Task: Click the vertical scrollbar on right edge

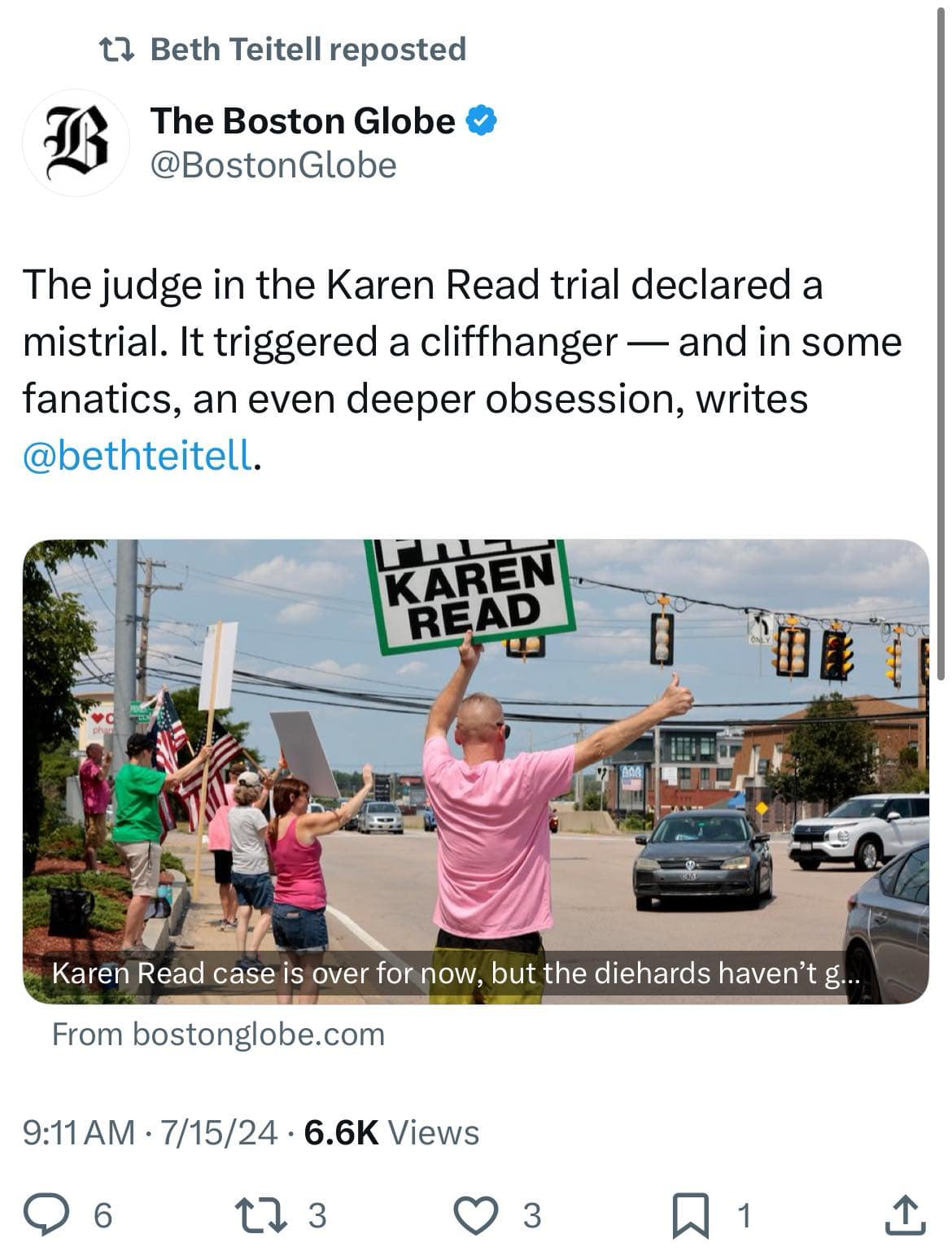Action: (942, 342)
